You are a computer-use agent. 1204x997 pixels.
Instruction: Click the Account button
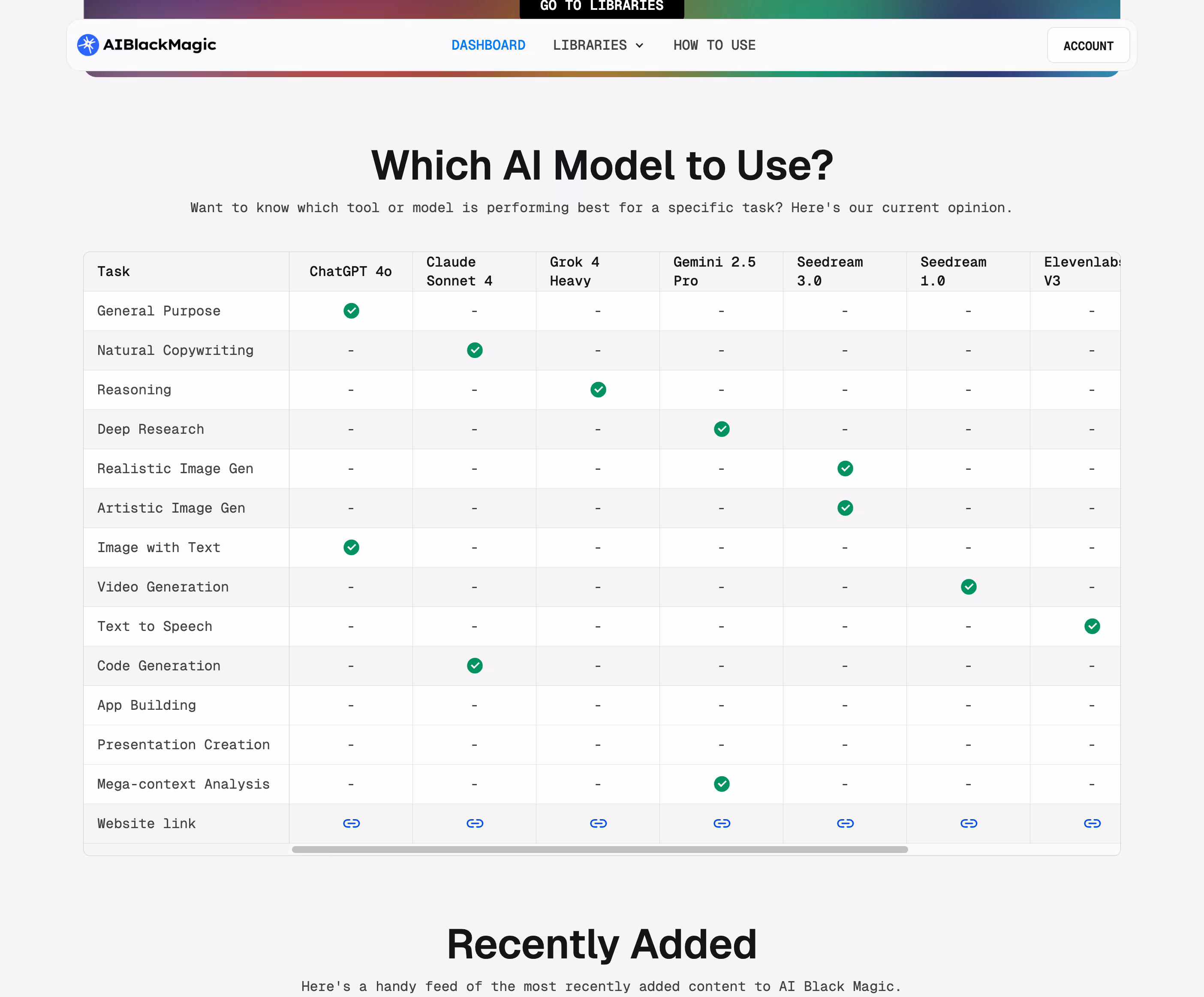[x=1088, y=46]
